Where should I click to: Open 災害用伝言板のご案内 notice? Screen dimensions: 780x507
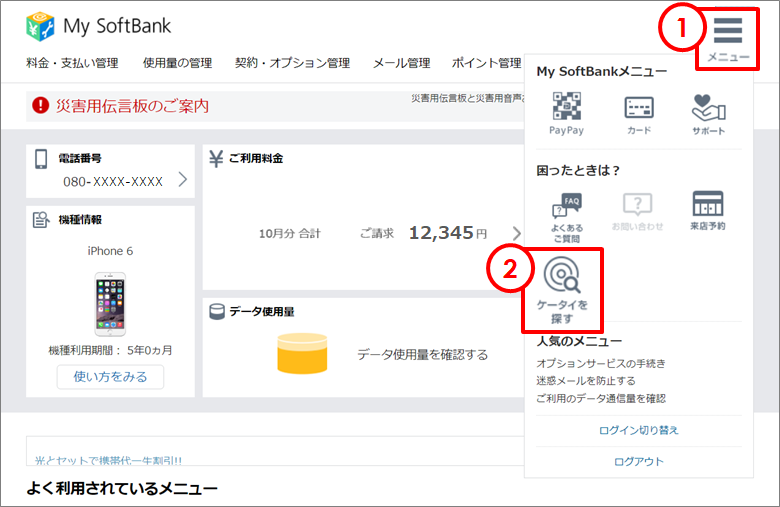132,106
